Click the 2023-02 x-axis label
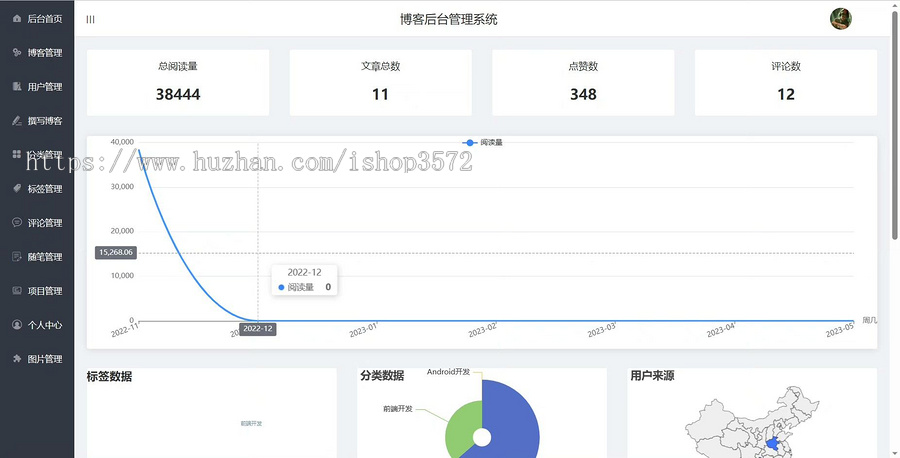This screenshot has height=458, width=900. point(482,330)
